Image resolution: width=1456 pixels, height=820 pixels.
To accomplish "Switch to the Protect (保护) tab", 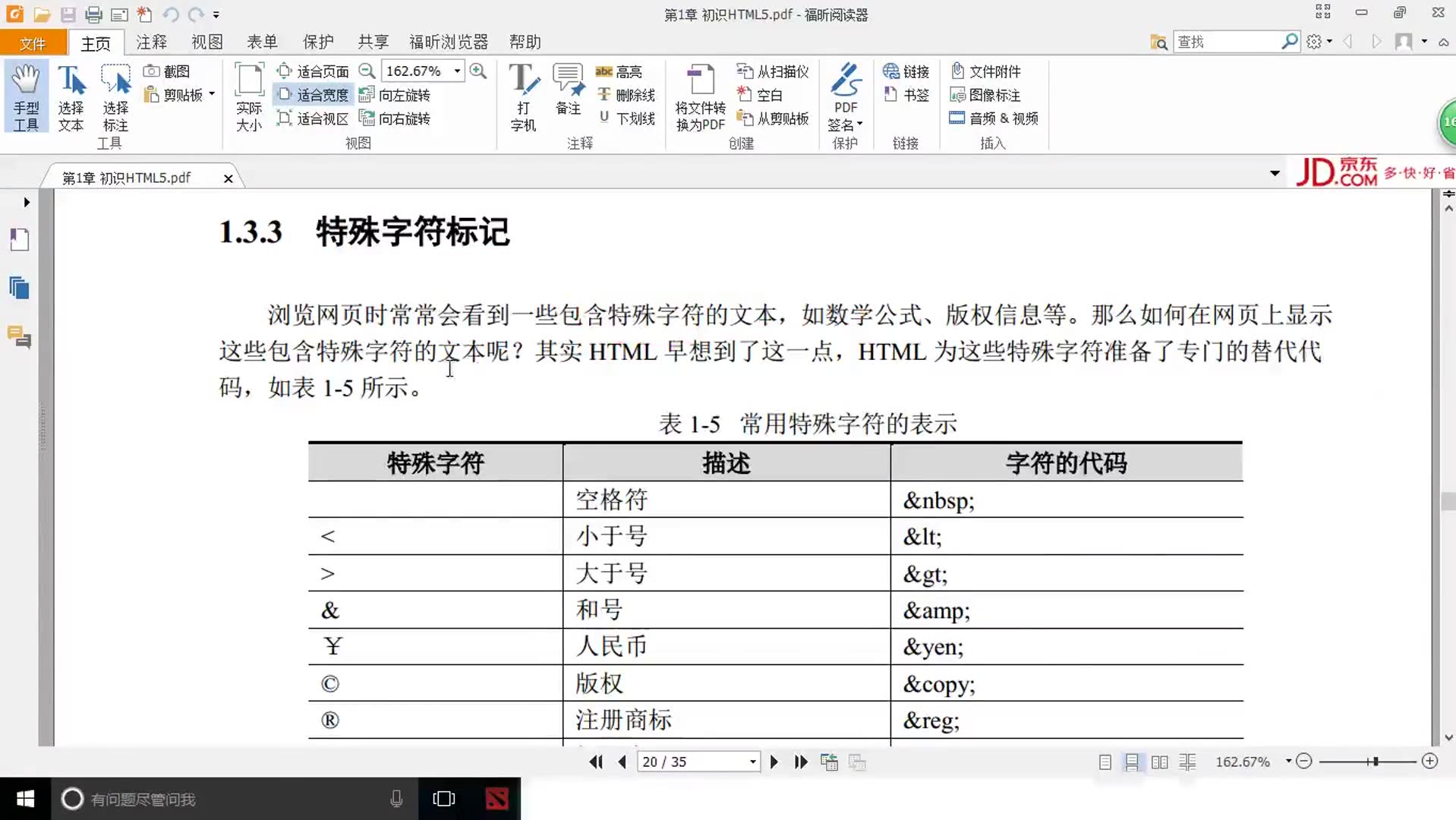I will [x=318, y=42].
